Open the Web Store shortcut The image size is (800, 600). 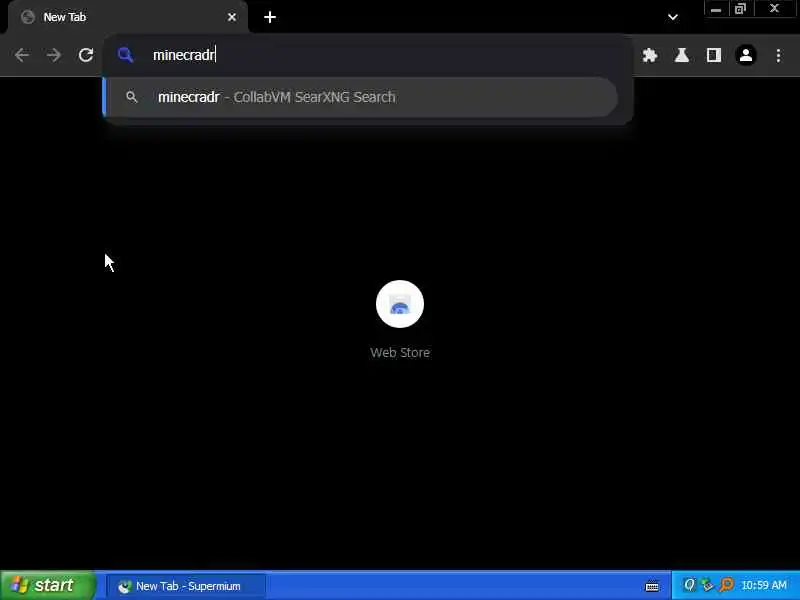pyautogui.click(x=400, y=304)
